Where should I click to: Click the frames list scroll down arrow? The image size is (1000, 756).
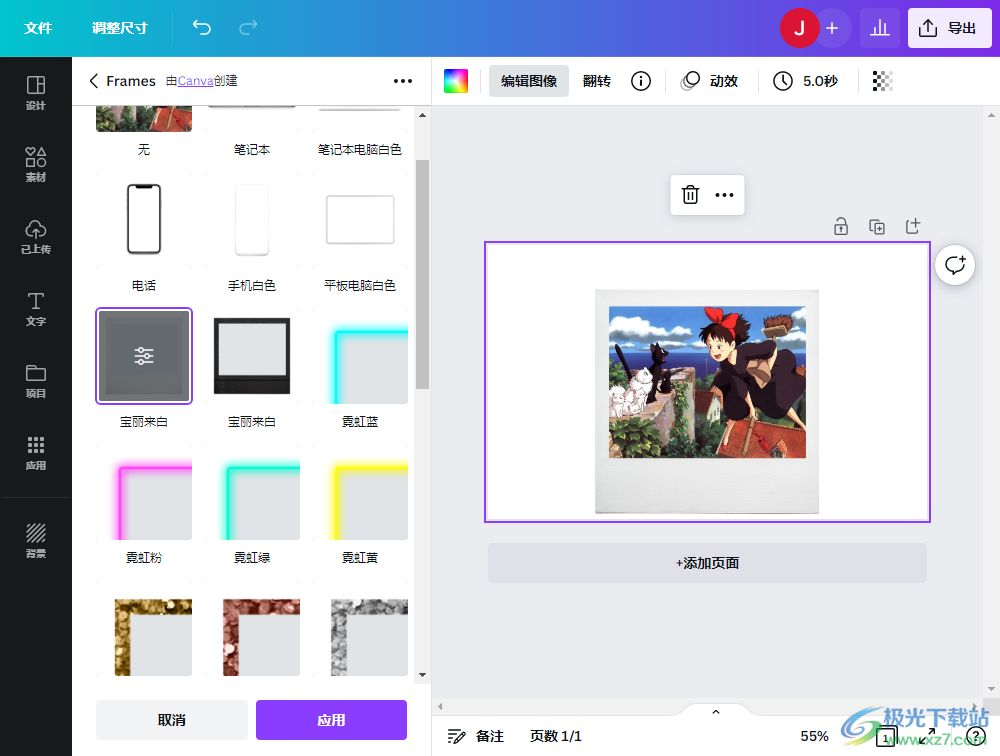422,675
